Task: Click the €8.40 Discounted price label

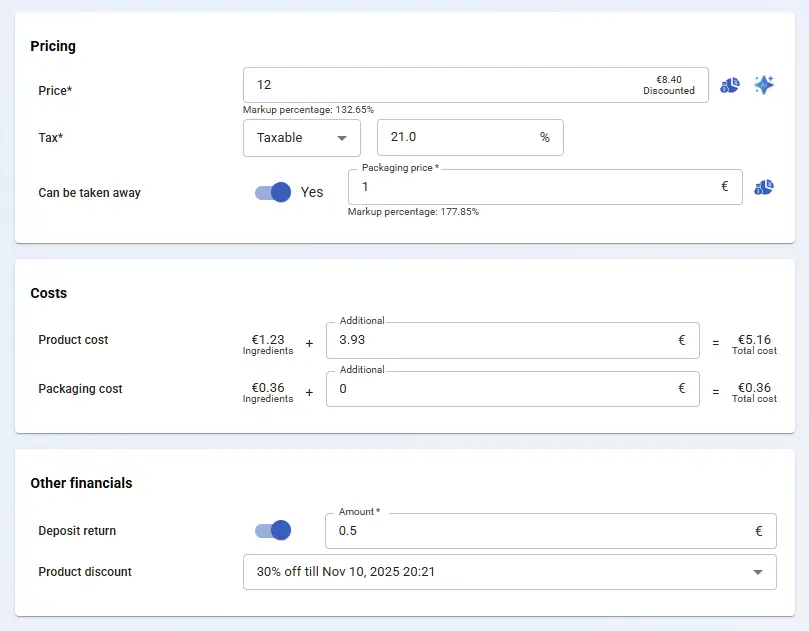Action: (668, 85)
